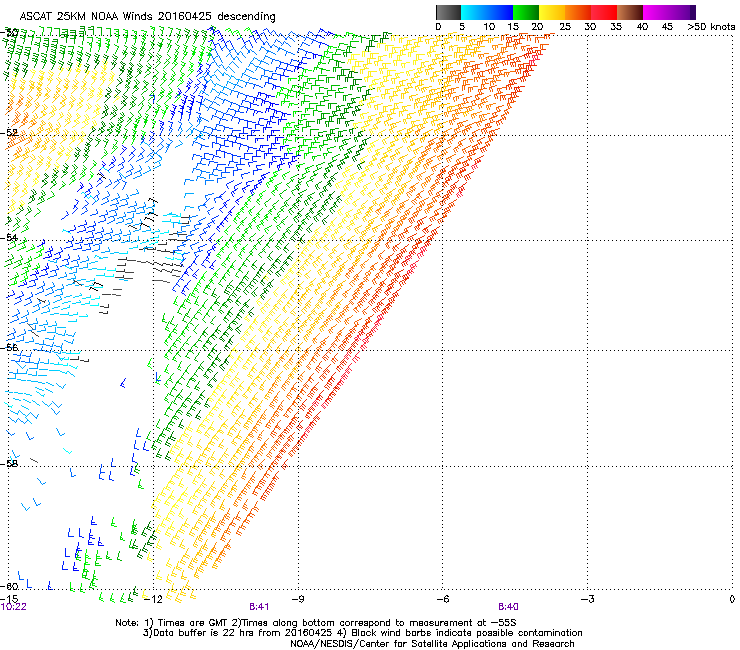Click the longitude label '-3'
Image resolution: width=740 pixels, height=650 pixels.
point(587,599)
